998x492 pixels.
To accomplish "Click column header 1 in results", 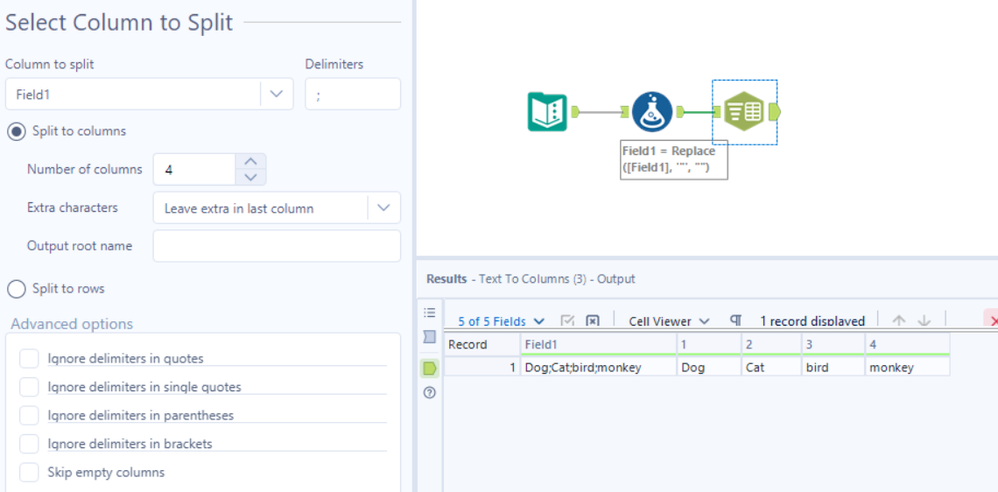I will [709, 344].
